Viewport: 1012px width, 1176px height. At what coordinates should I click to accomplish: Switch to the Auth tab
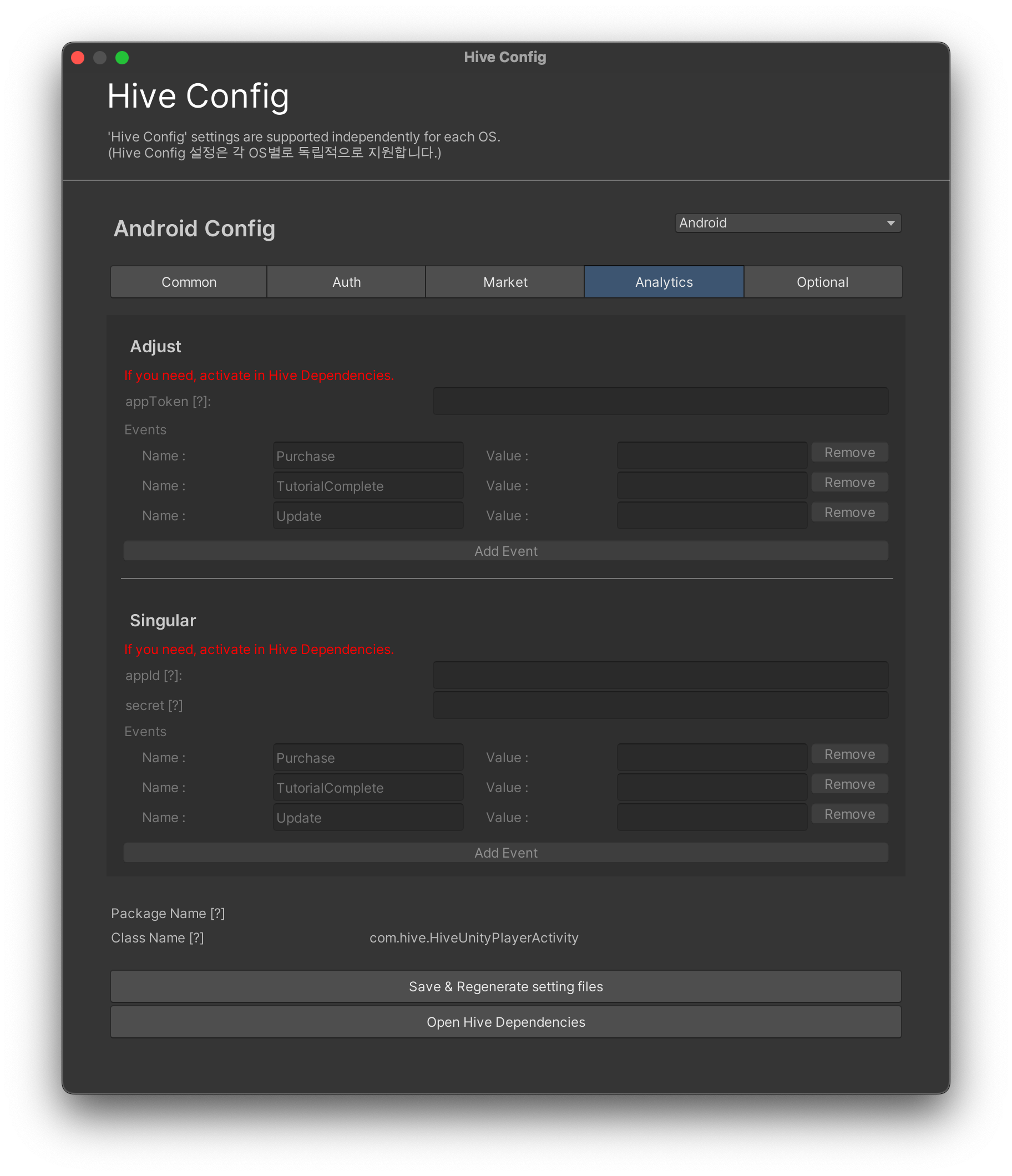[346, 282]
